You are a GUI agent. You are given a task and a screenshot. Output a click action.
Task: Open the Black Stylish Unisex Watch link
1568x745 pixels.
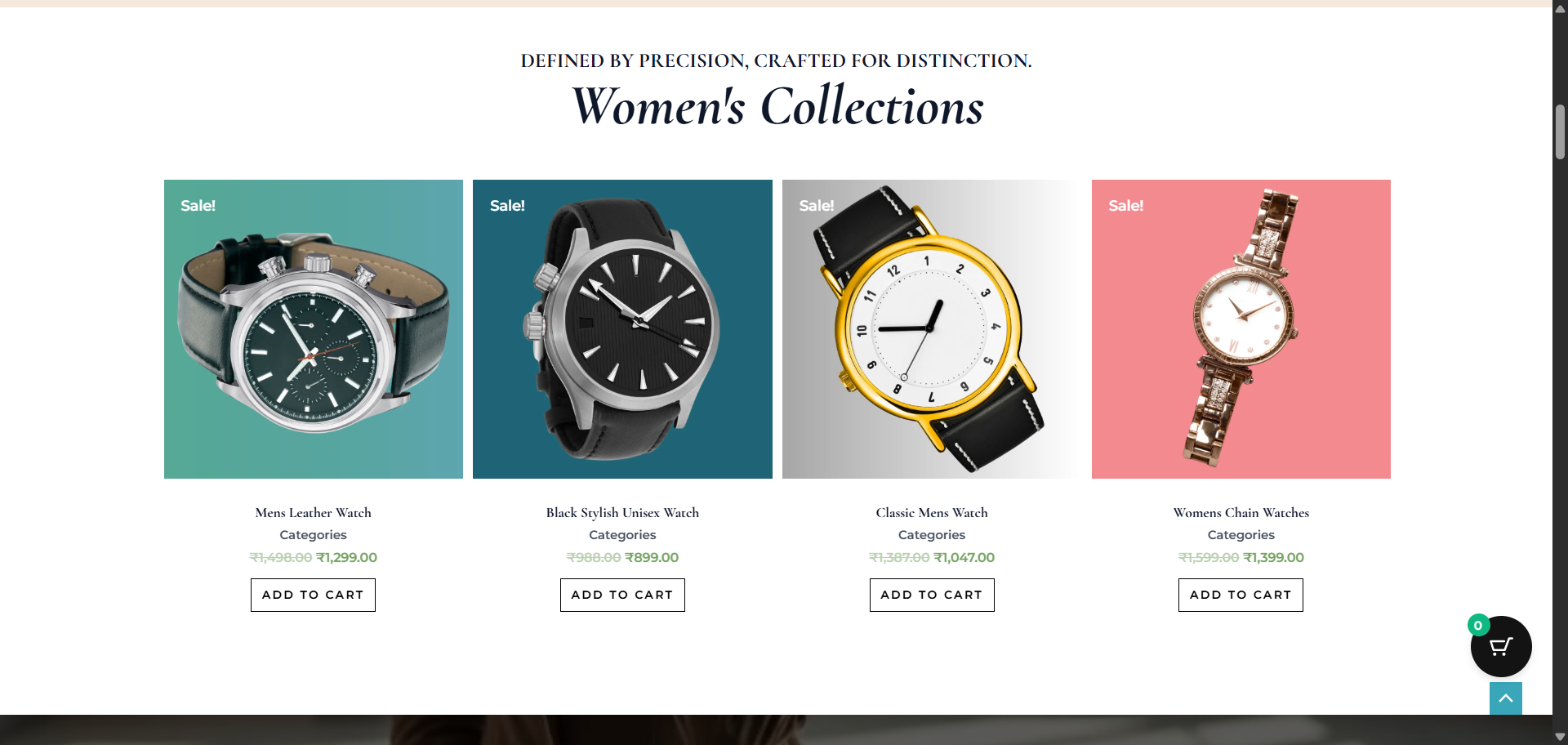(622, 513)
